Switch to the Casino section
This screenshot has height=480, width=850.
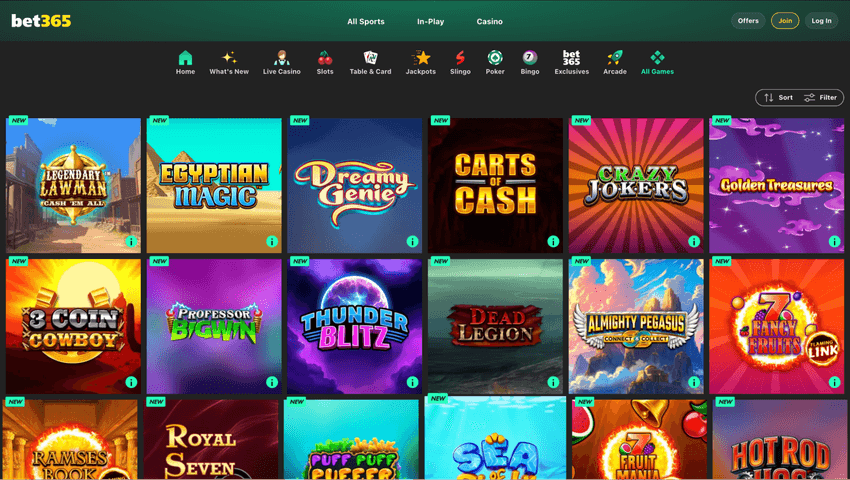point(490,21)
